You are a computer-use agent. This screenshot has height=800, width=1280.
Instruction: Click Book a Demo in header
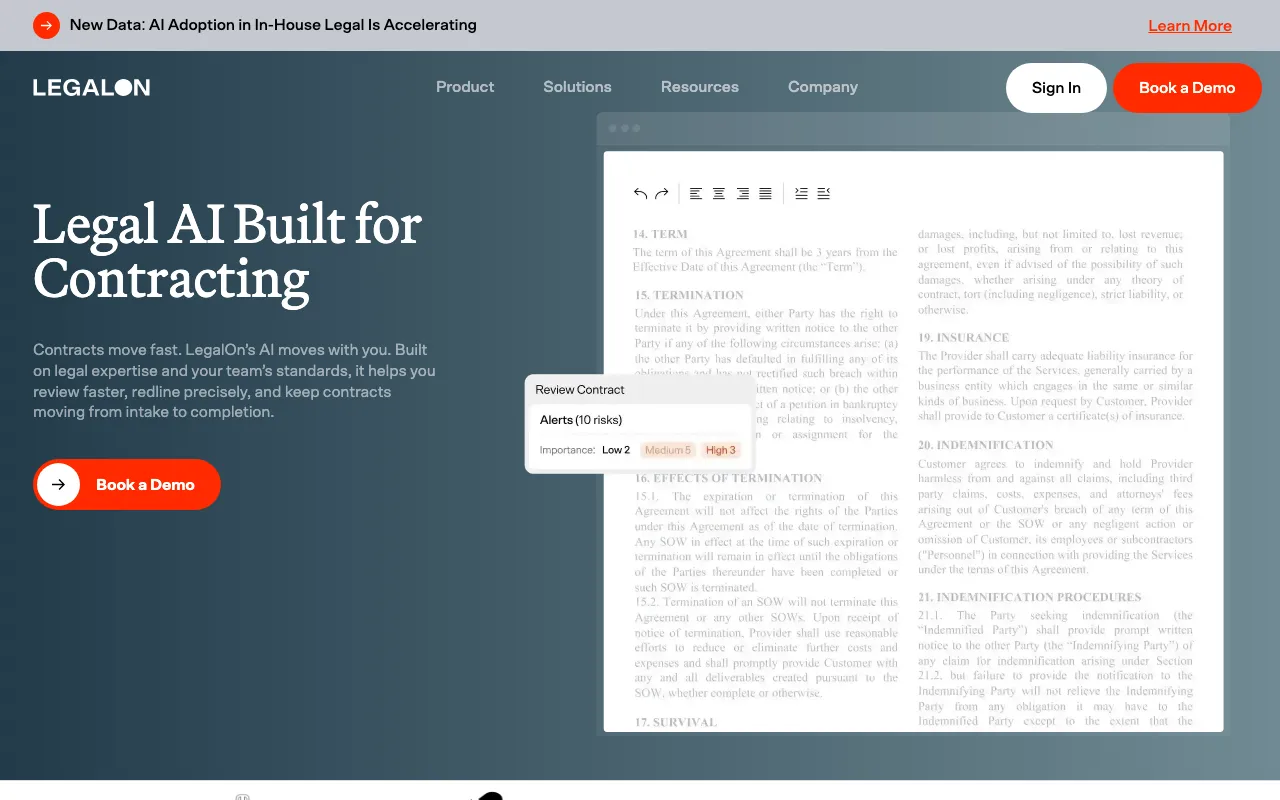1187,88
